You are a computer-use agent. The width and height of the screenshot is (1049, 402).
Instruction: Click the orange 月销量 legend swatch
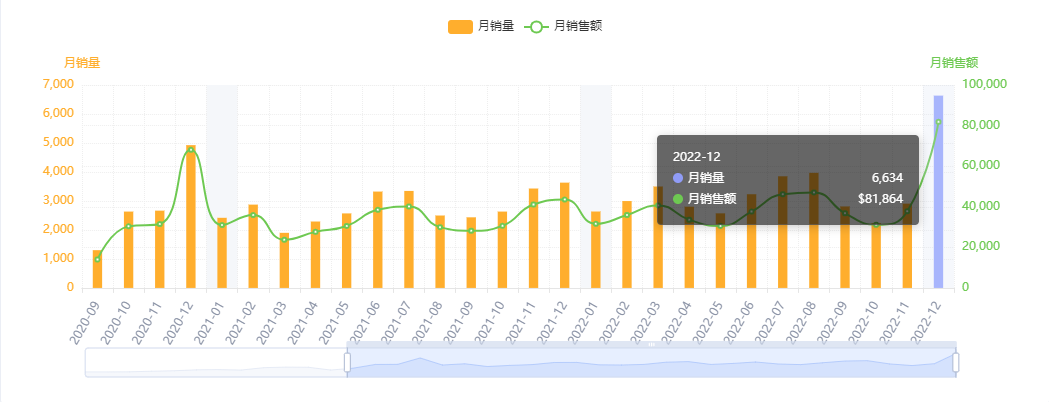[460, 27]
